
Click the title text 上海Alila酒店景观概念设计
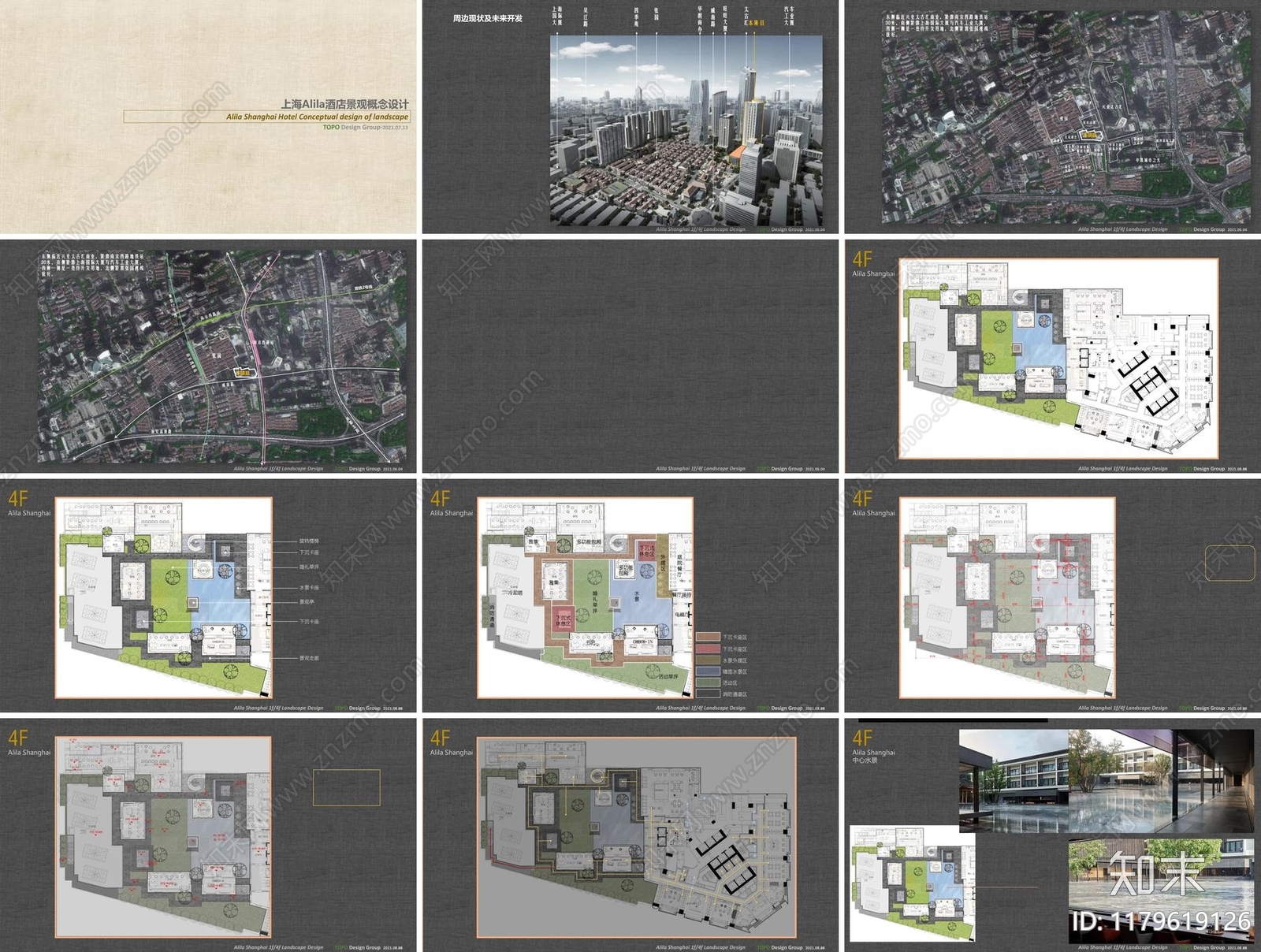pyautogui.click(x=345, y=104)
